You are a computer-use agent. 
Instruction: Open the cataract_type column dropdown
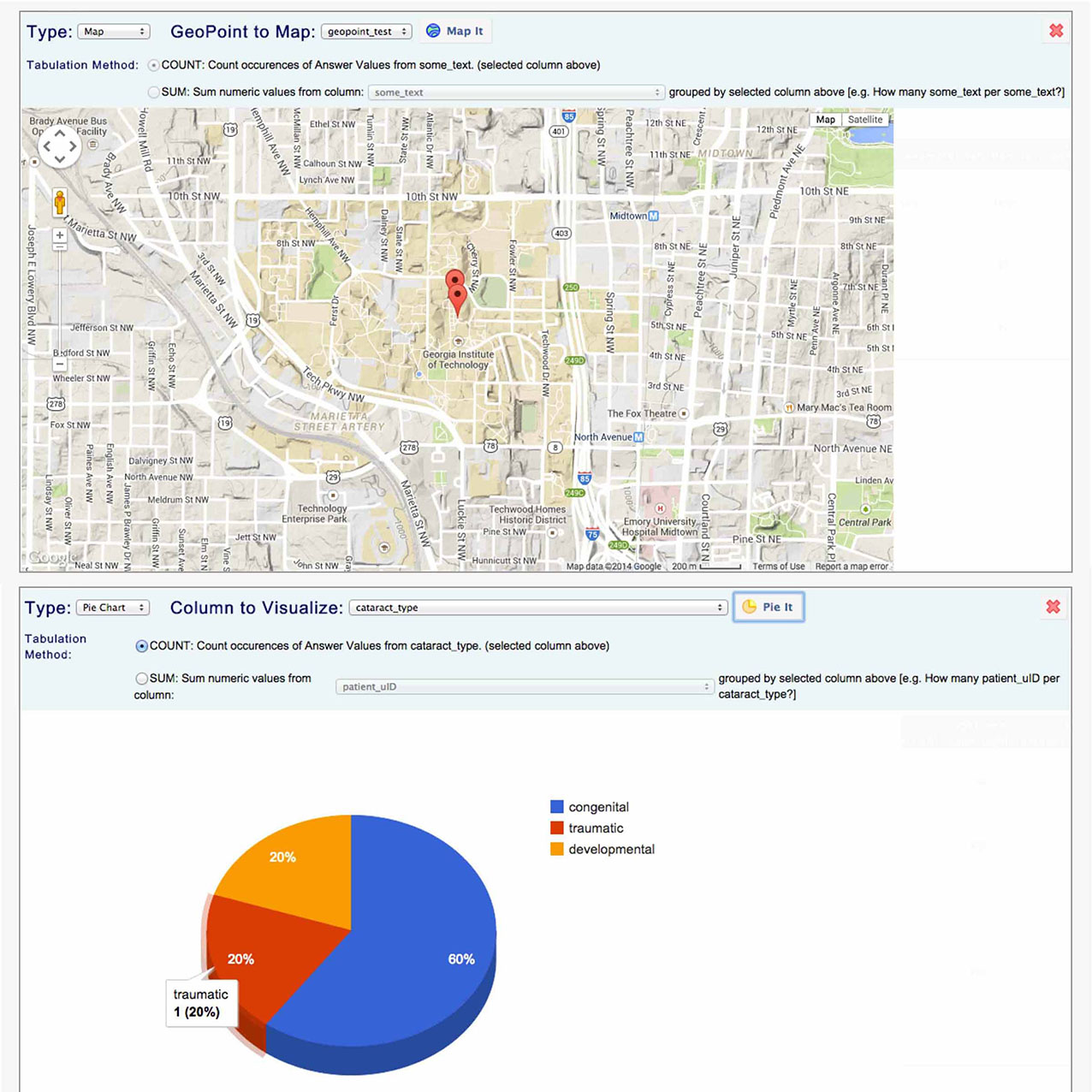click(538, 608)
